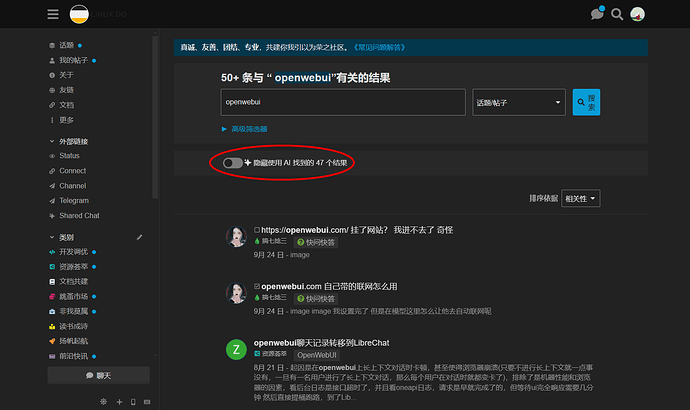Image resolution: width=690 pixels, height=410 pixels.
Task: Open the 常见问题解答 FAQ link in banner
Action: tap(379, 48)
